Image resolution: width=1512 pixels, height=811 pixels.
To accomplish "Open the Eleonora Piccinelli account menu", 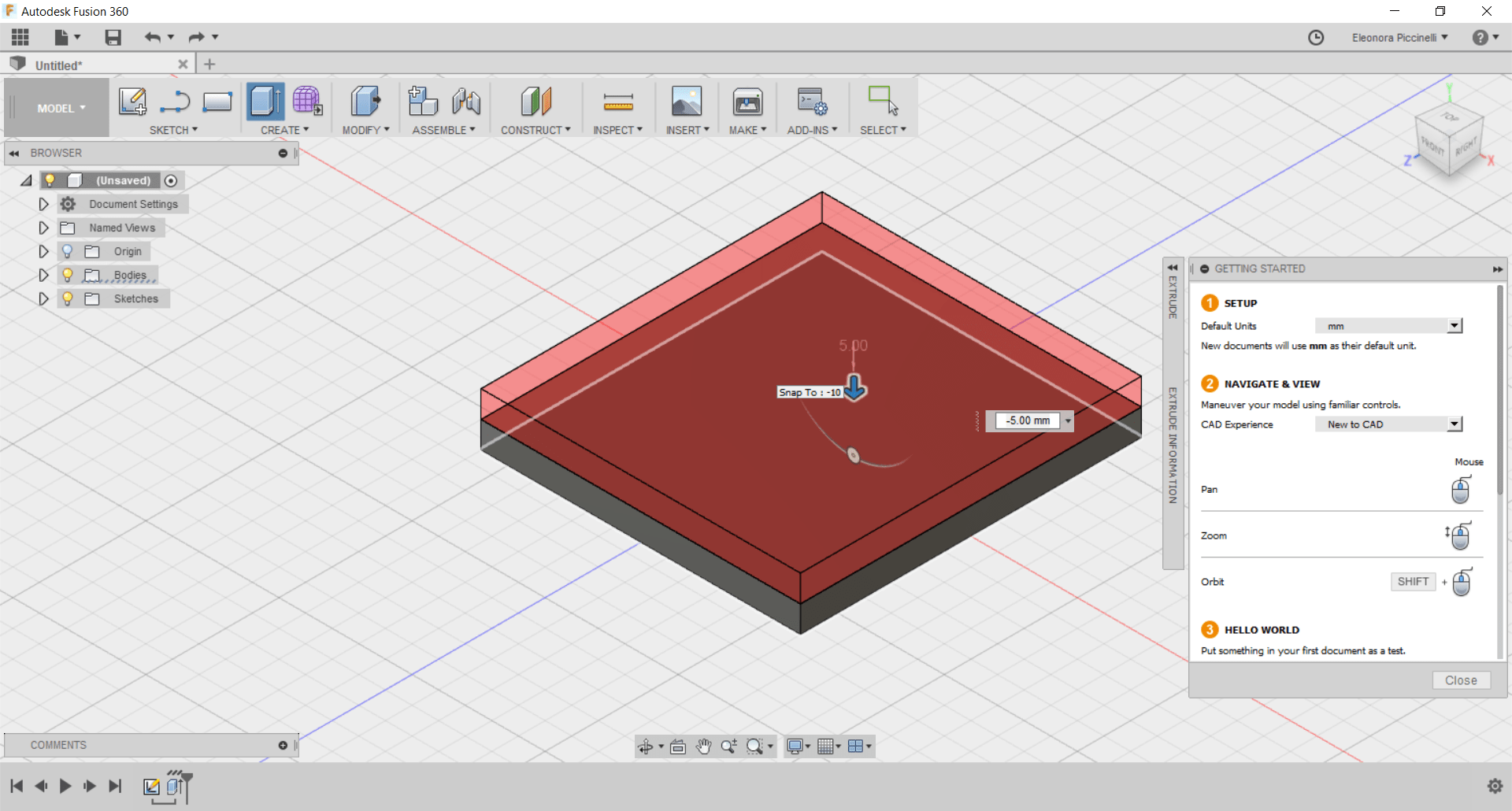I will [x=1399, y=38].
